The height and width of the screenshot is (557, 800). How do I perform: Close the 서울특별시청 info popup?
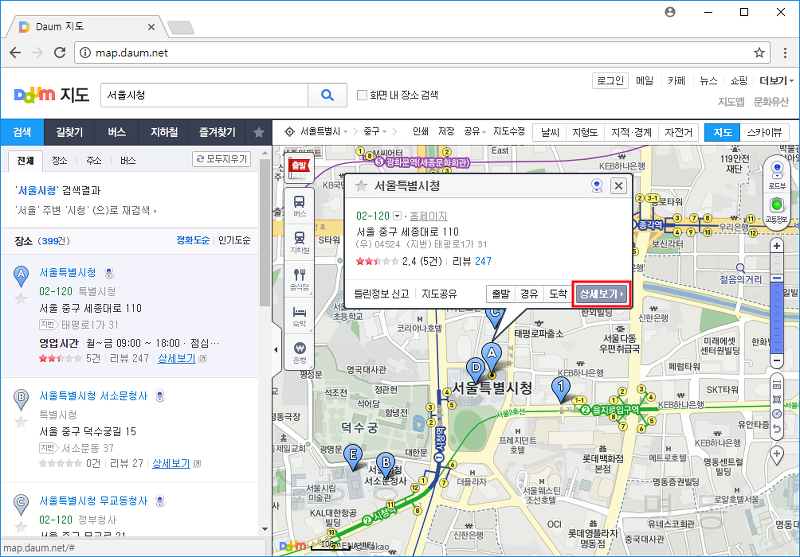(618, 186)
